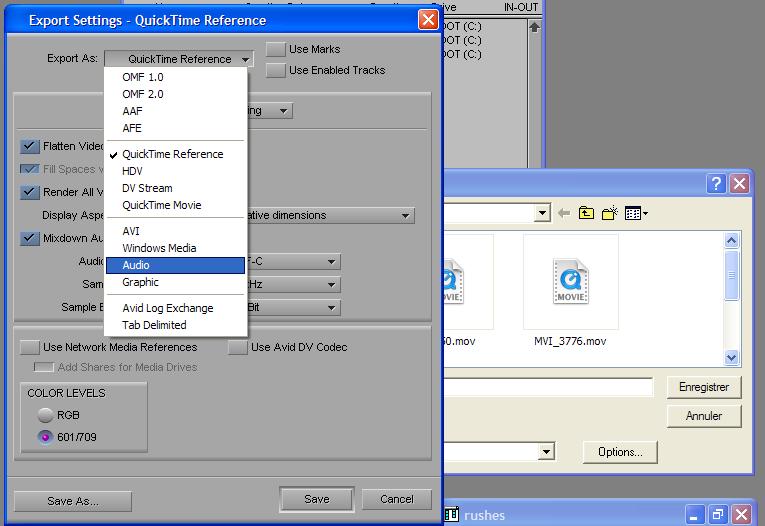
Task: Click Enregistrer in the file dialog
Action: pyautogui.click(x=704, y=387)
